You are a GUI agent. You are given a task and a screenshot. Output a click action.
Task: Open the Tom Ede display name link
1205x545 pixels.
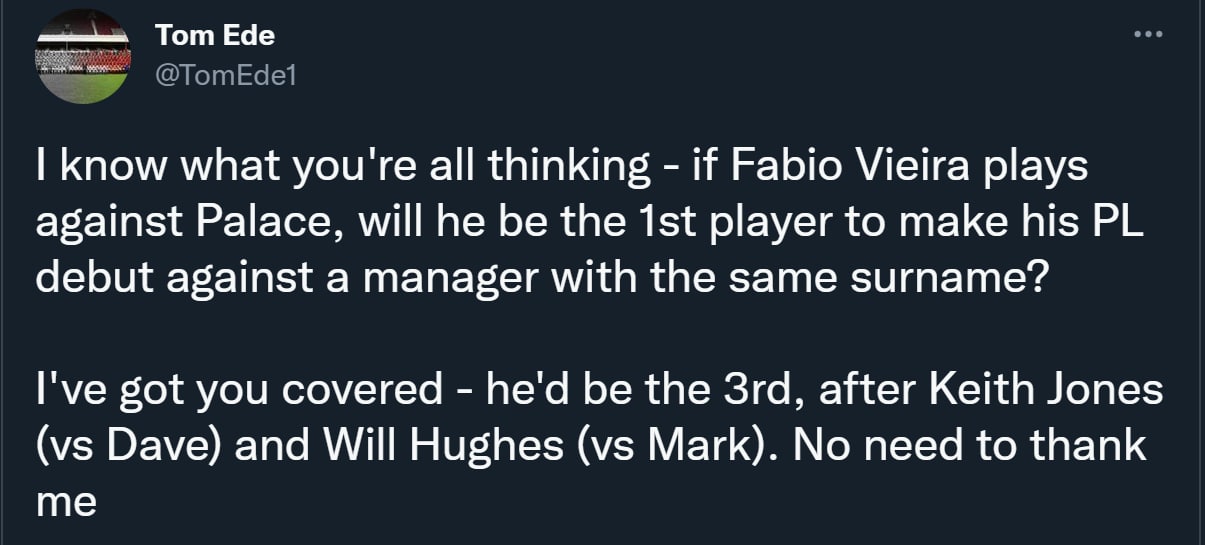point(215,35)
